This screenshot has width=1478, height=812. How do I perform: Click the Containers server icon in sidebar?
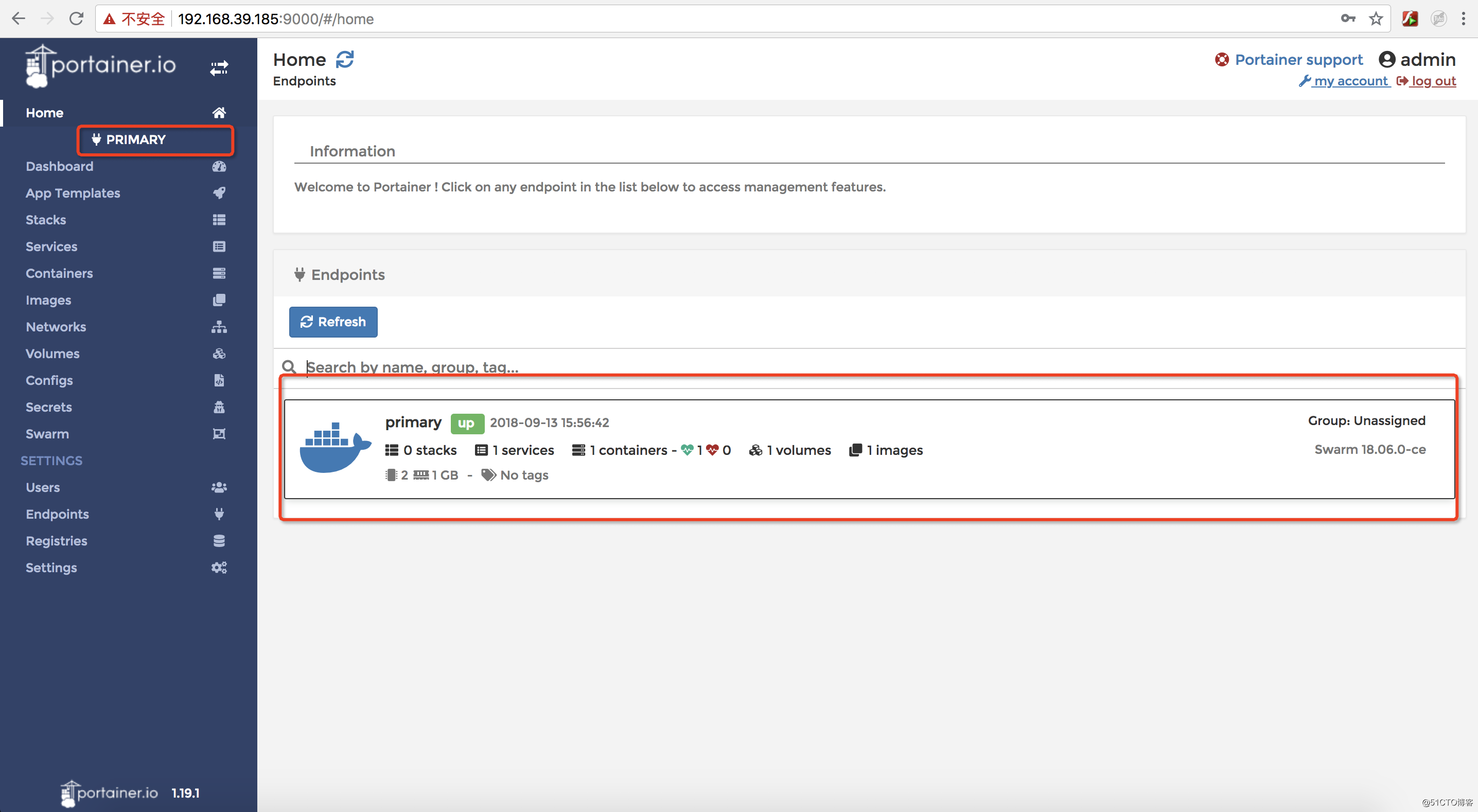[x=219, y=273]
